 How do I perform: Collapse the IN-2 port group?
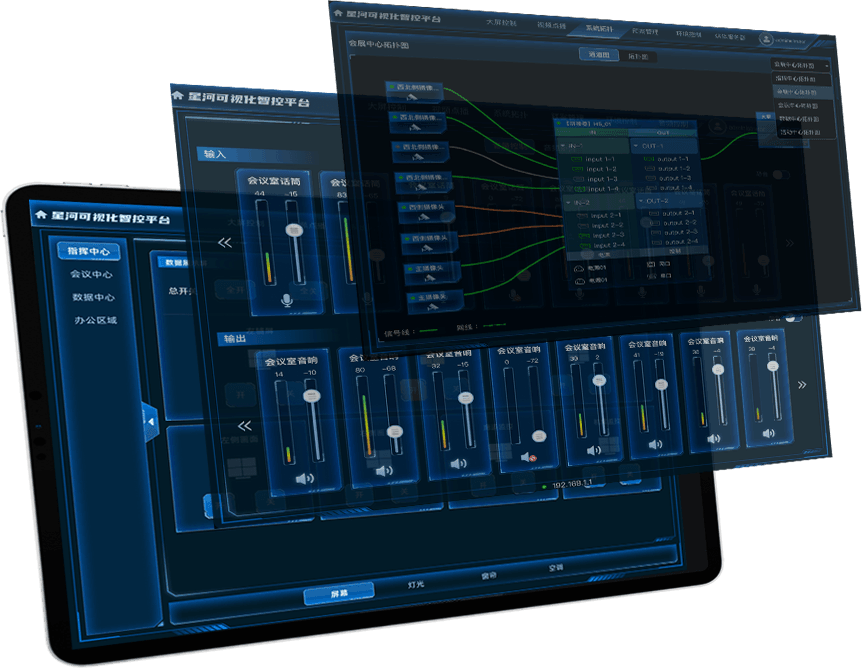(x=569, y=202)
